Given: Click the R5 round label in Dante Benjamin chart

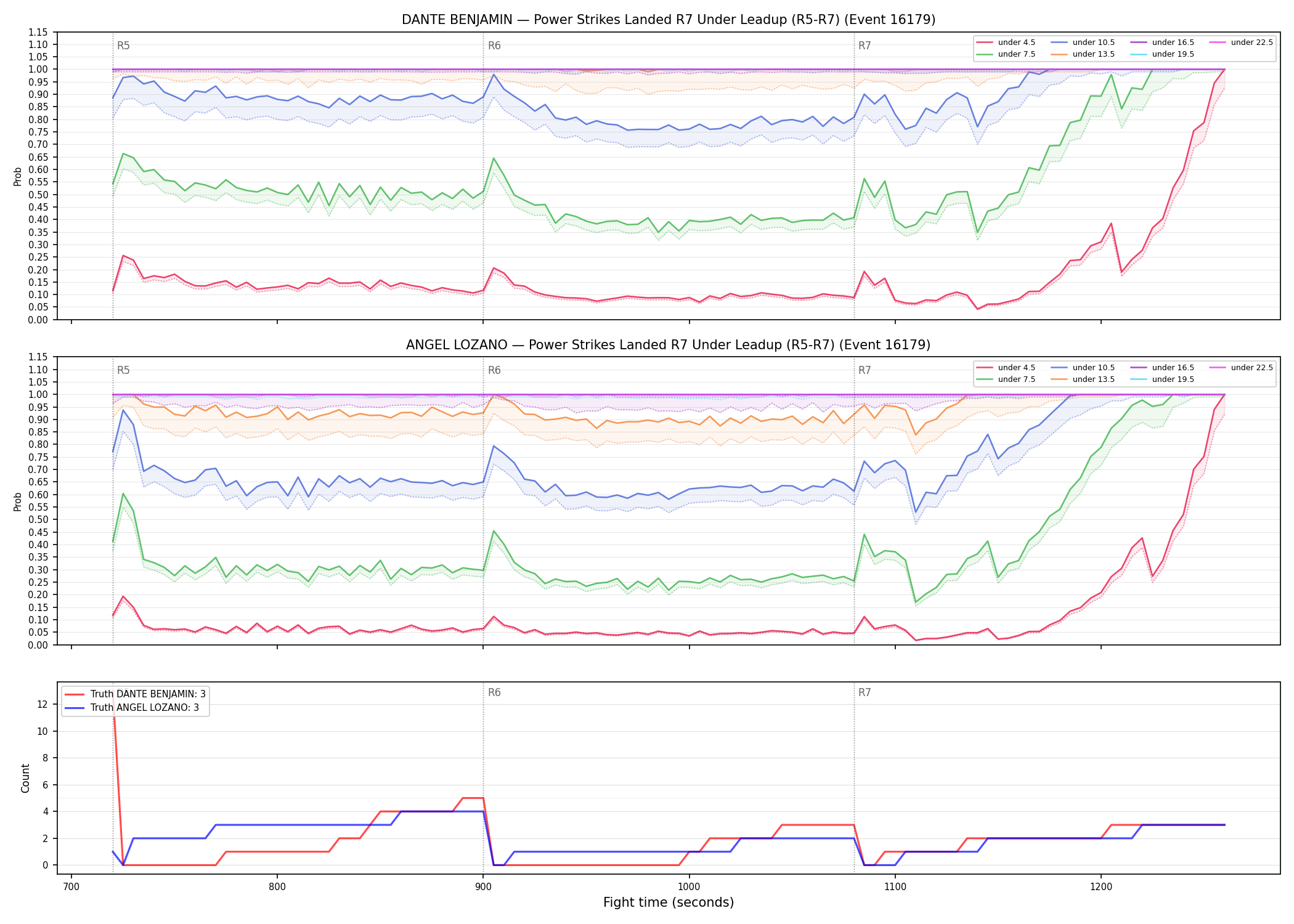Looking at the screenshot, I should (123, 46).
